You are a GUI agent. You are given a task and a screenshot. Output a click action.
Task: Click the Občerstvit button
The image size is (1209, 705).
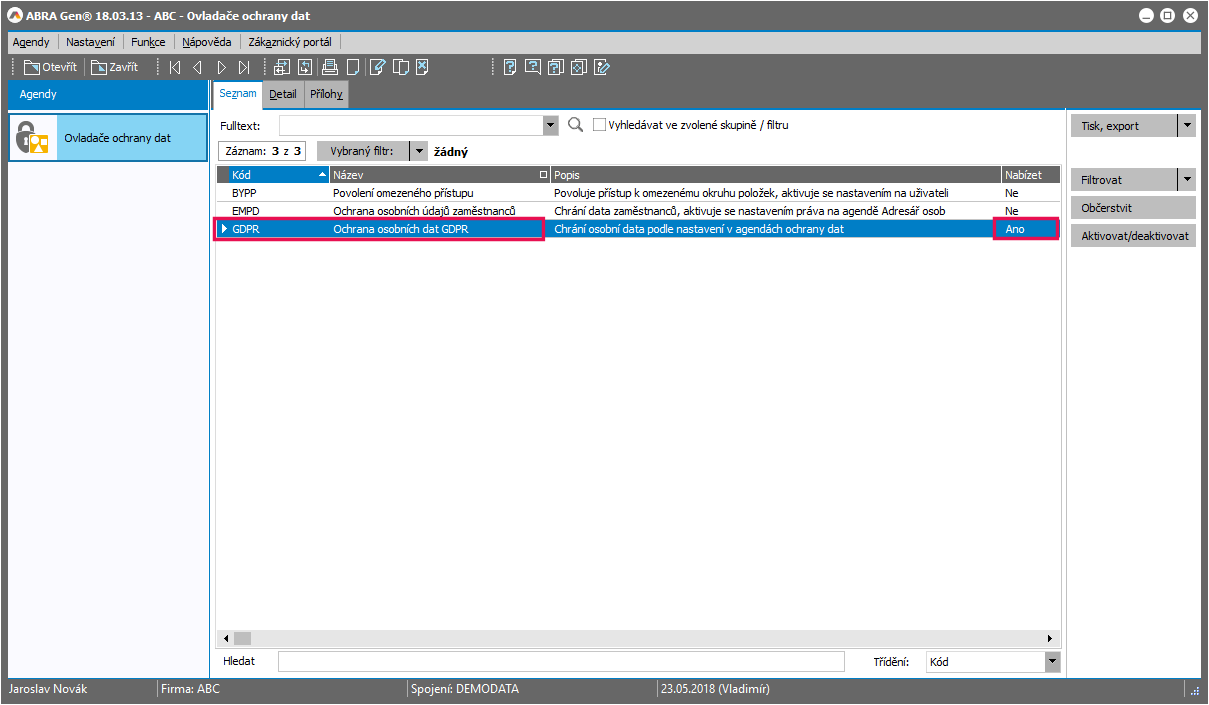click(1132, 208)
